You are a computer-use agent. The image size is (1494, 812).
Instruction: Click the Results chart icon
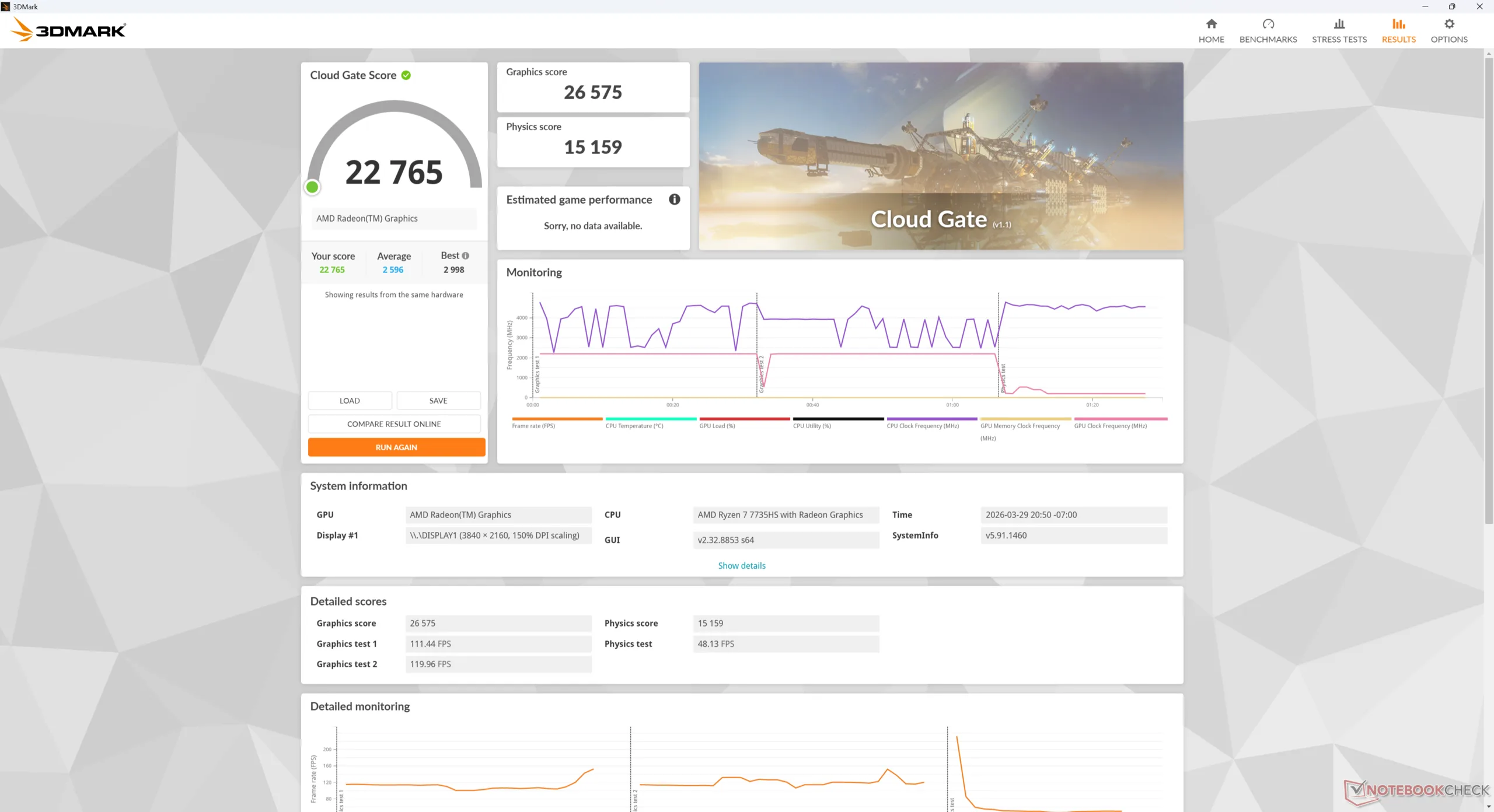coord(1398,24)
